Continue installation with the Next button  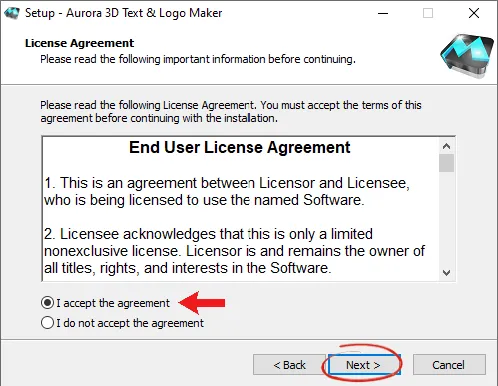[x=364, y=365]
